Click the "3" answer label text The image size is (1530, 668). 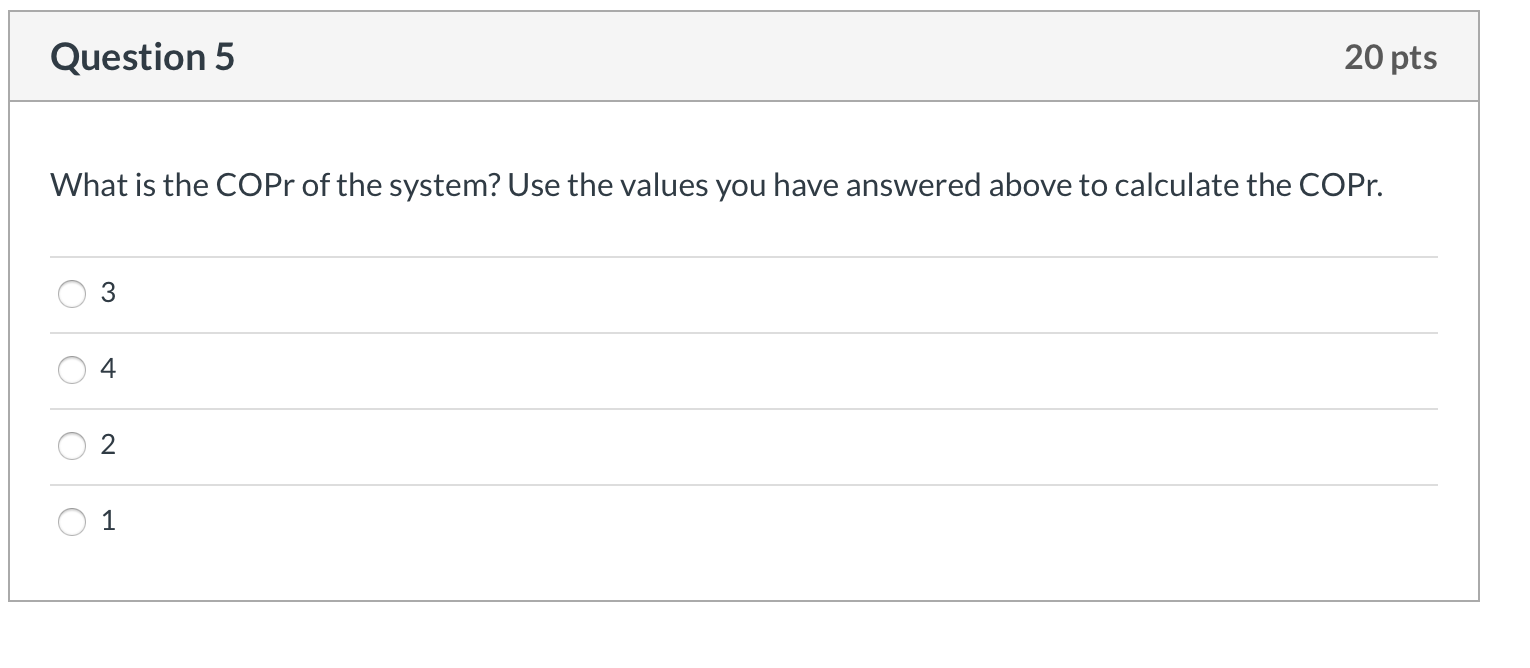(108, 294)
